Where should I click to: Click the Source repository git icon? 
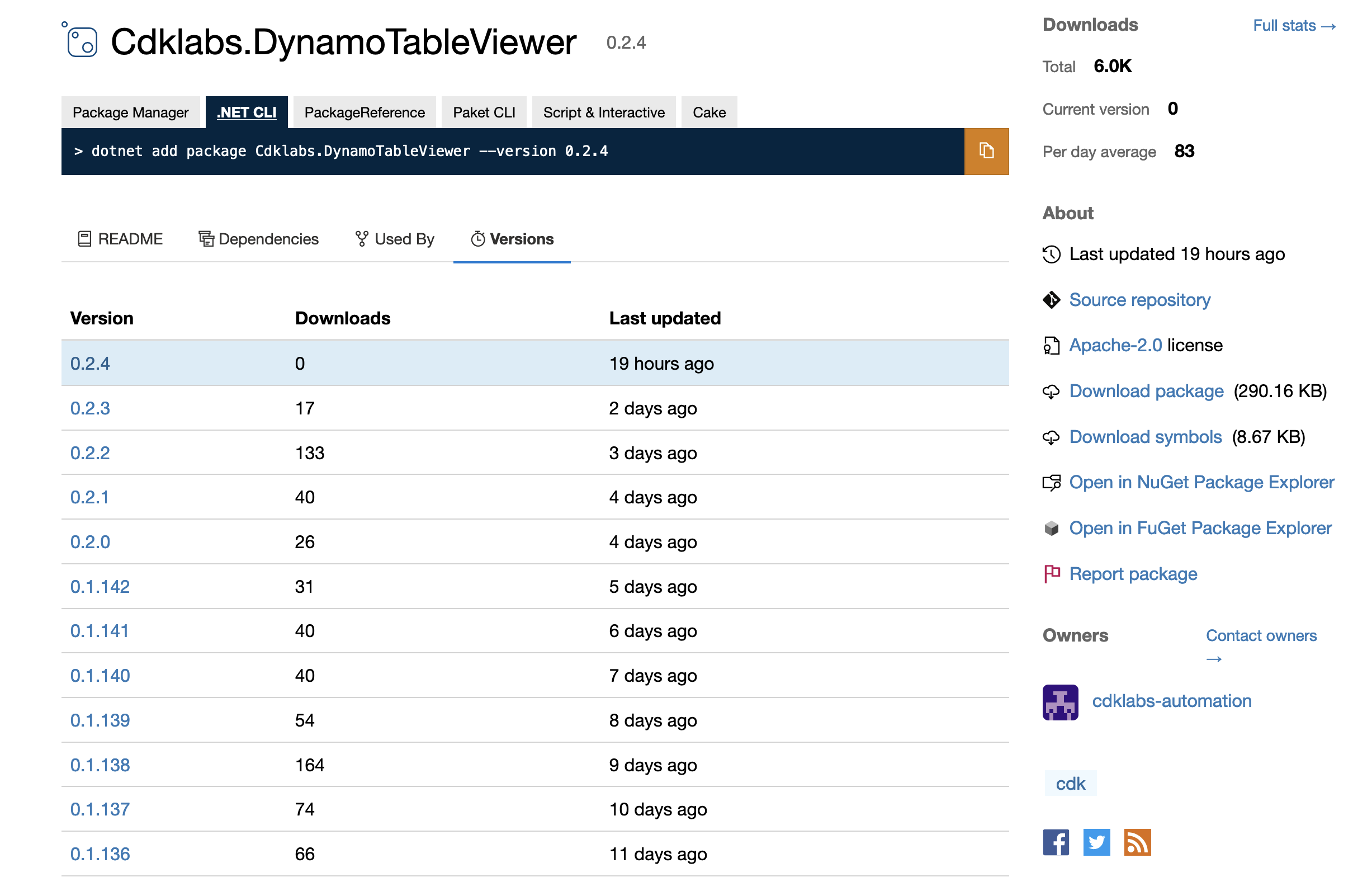point(1051,300)
